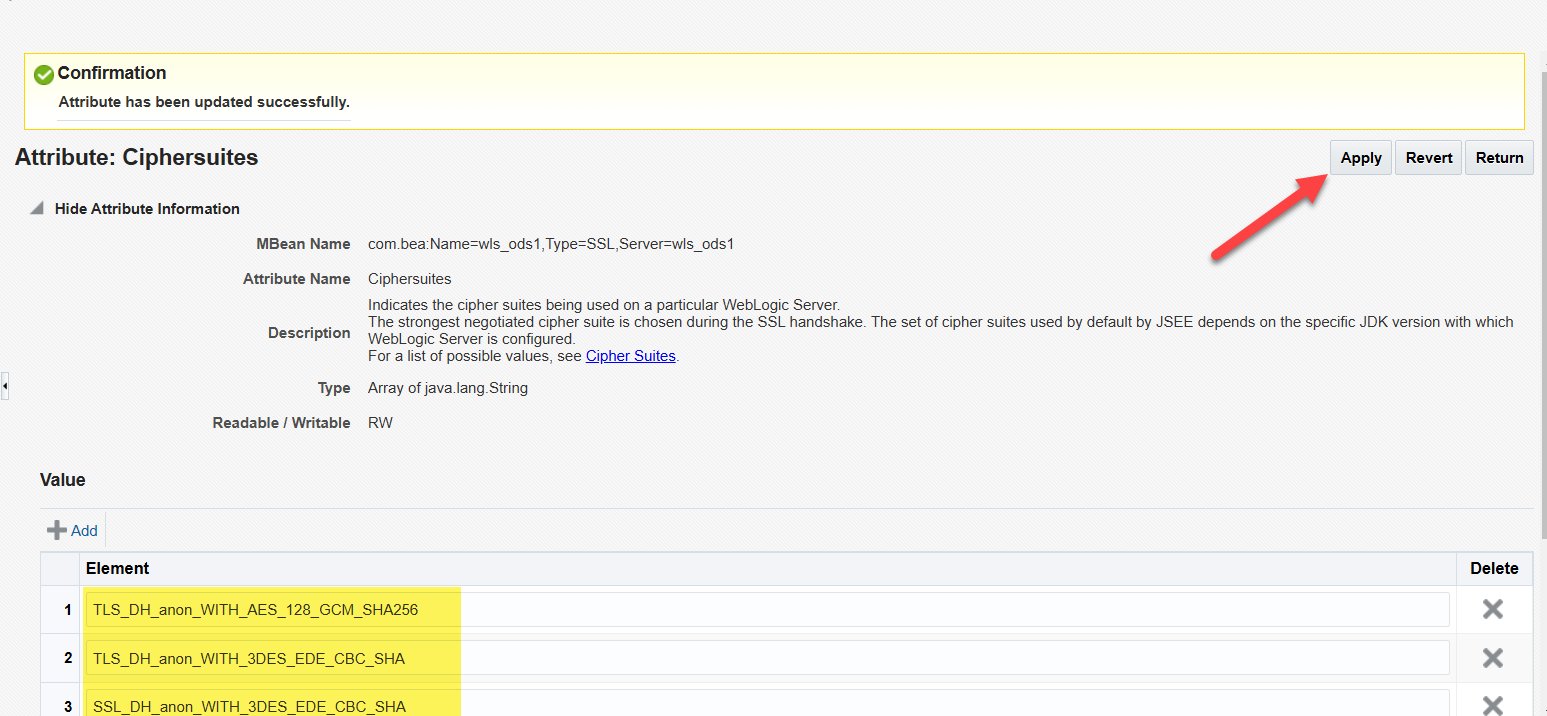Click the green Confirmation checkmark icon
Screen dimensions: 1547x716
[x=44, y=75]
